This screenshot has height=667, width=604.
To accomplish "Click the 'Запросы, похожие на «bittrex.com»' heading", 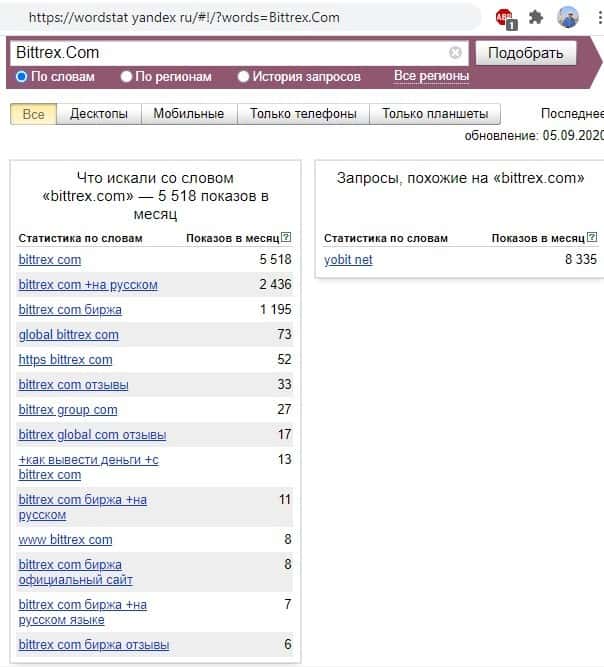I will [x=460, y=178].
